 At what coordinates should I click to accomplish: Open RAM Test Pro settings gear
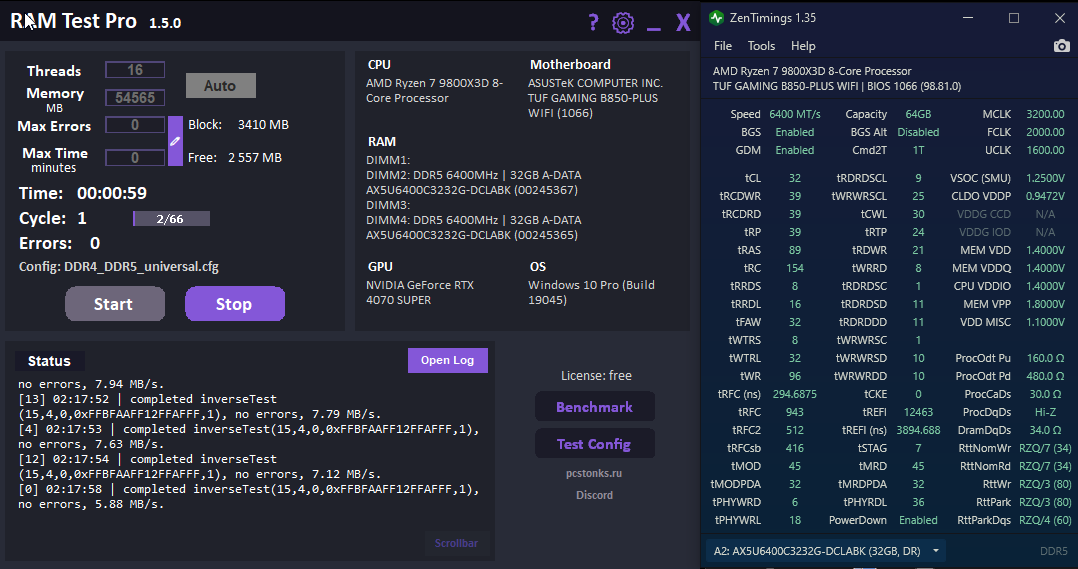(623, 23)
